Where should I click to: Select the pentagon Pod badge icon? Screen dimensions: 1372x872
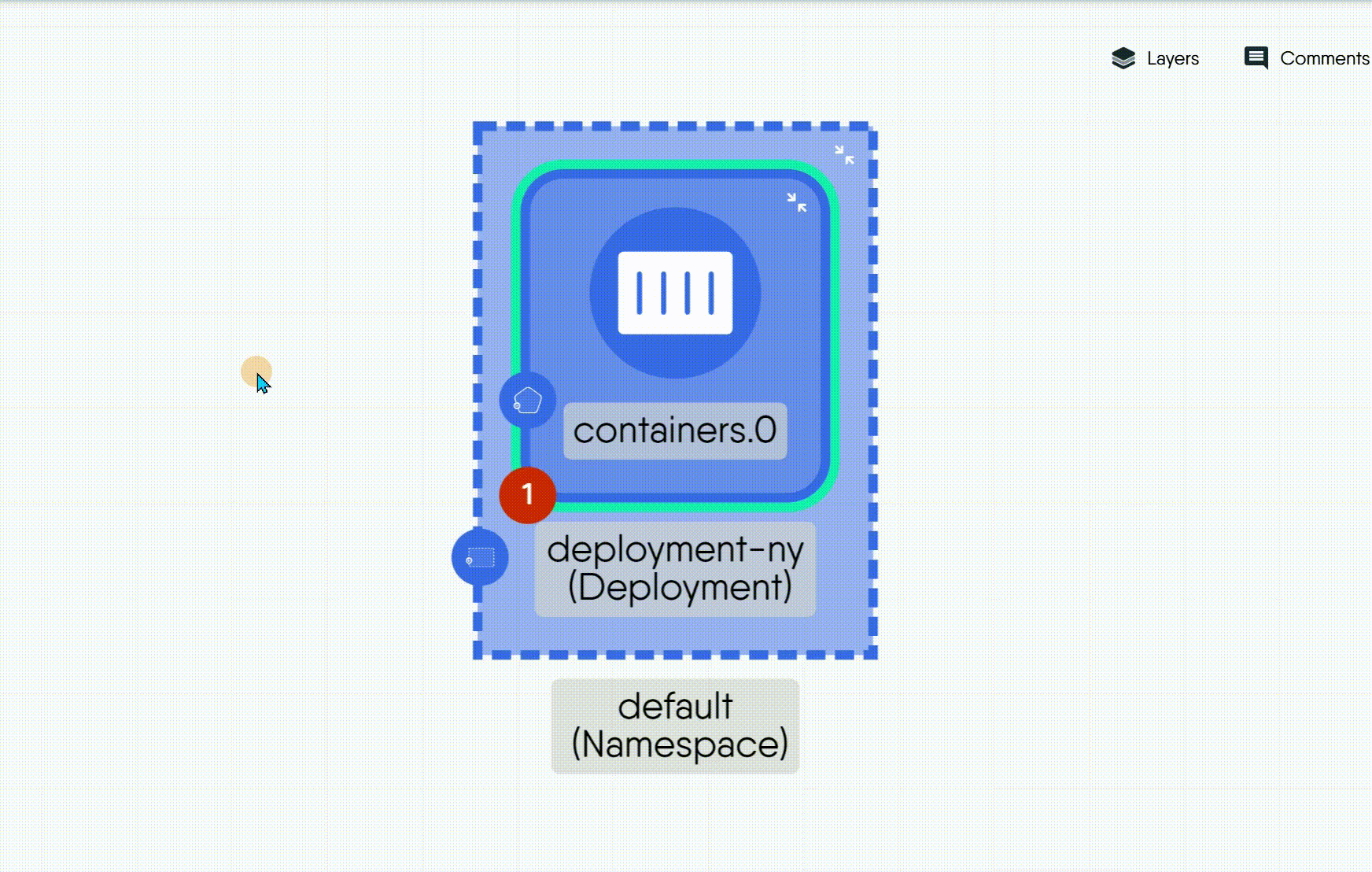pyautogui.click(x=527, y=399)
